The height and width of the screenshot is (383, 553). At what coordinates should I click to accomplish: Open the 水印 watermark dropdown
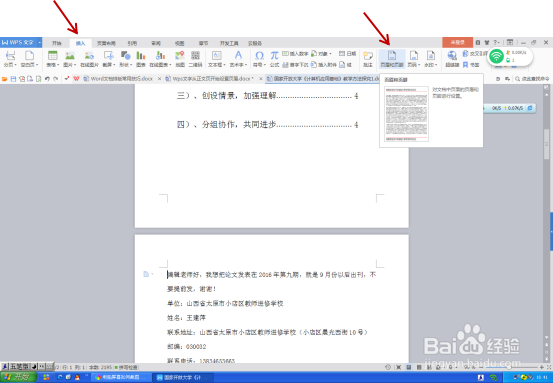(x=431, y=59)
